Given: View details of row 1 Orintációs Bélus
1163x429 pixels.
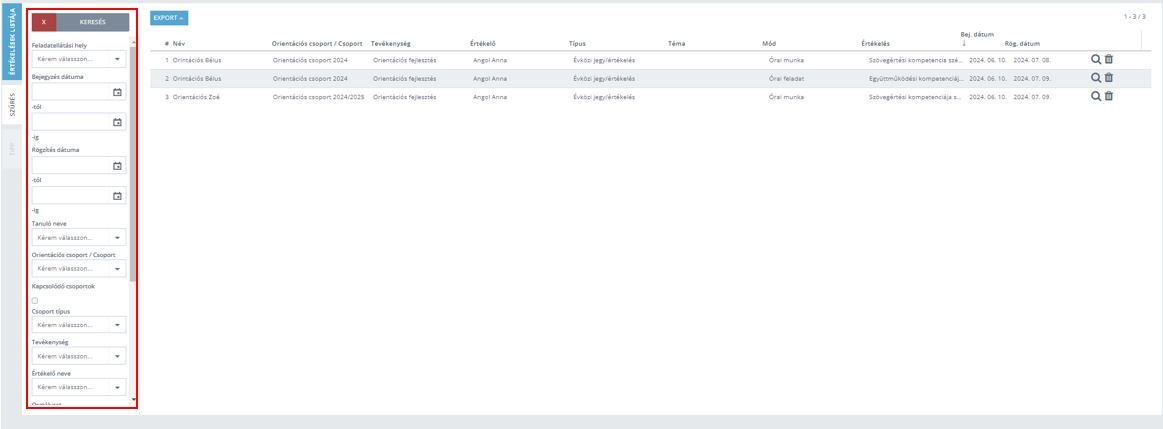Looking at the screenshot, I should pos(1096,59).
